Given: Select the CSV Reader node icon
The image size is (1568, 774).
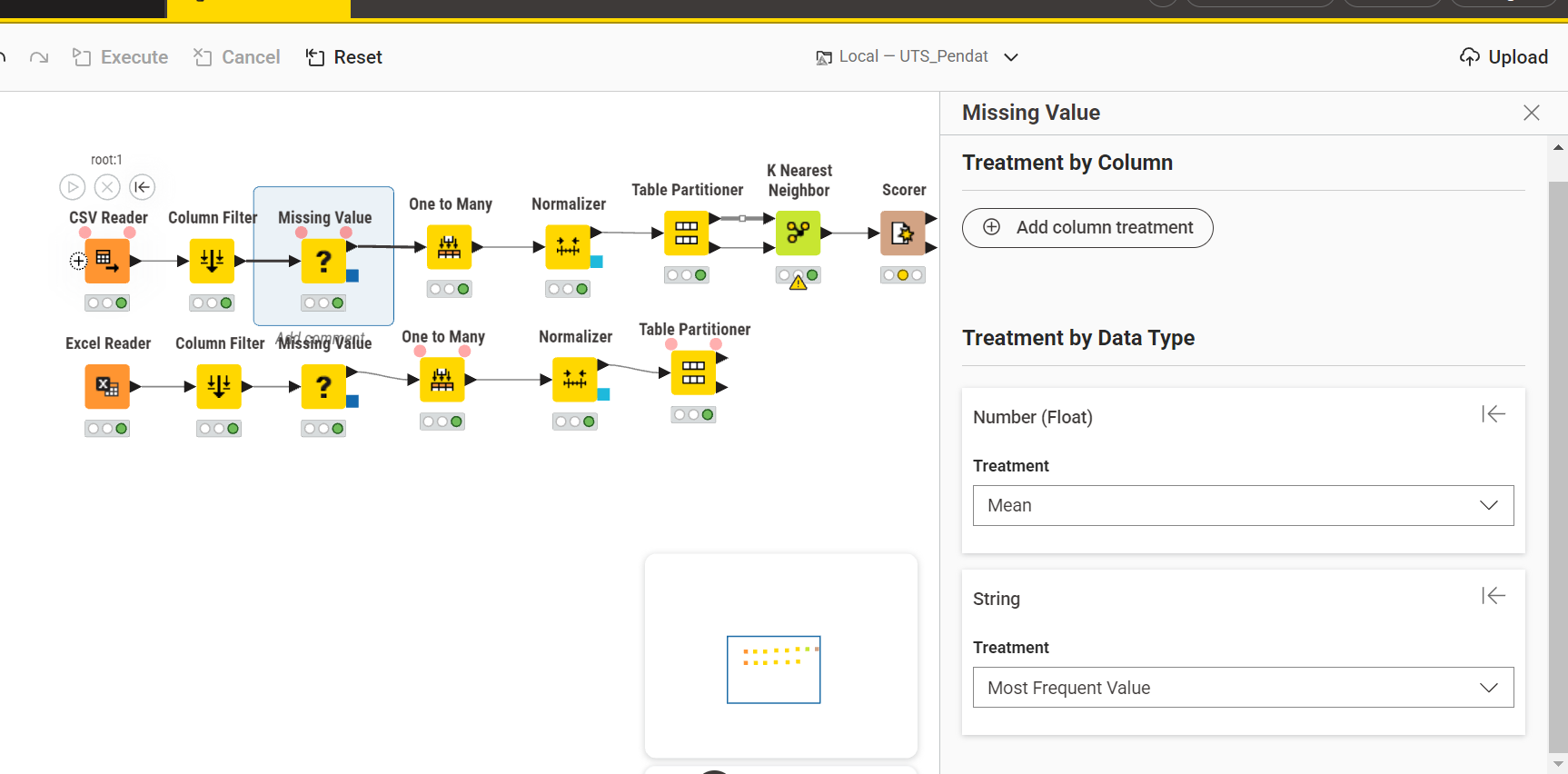Looking at the screenshot, I should 107,261.
